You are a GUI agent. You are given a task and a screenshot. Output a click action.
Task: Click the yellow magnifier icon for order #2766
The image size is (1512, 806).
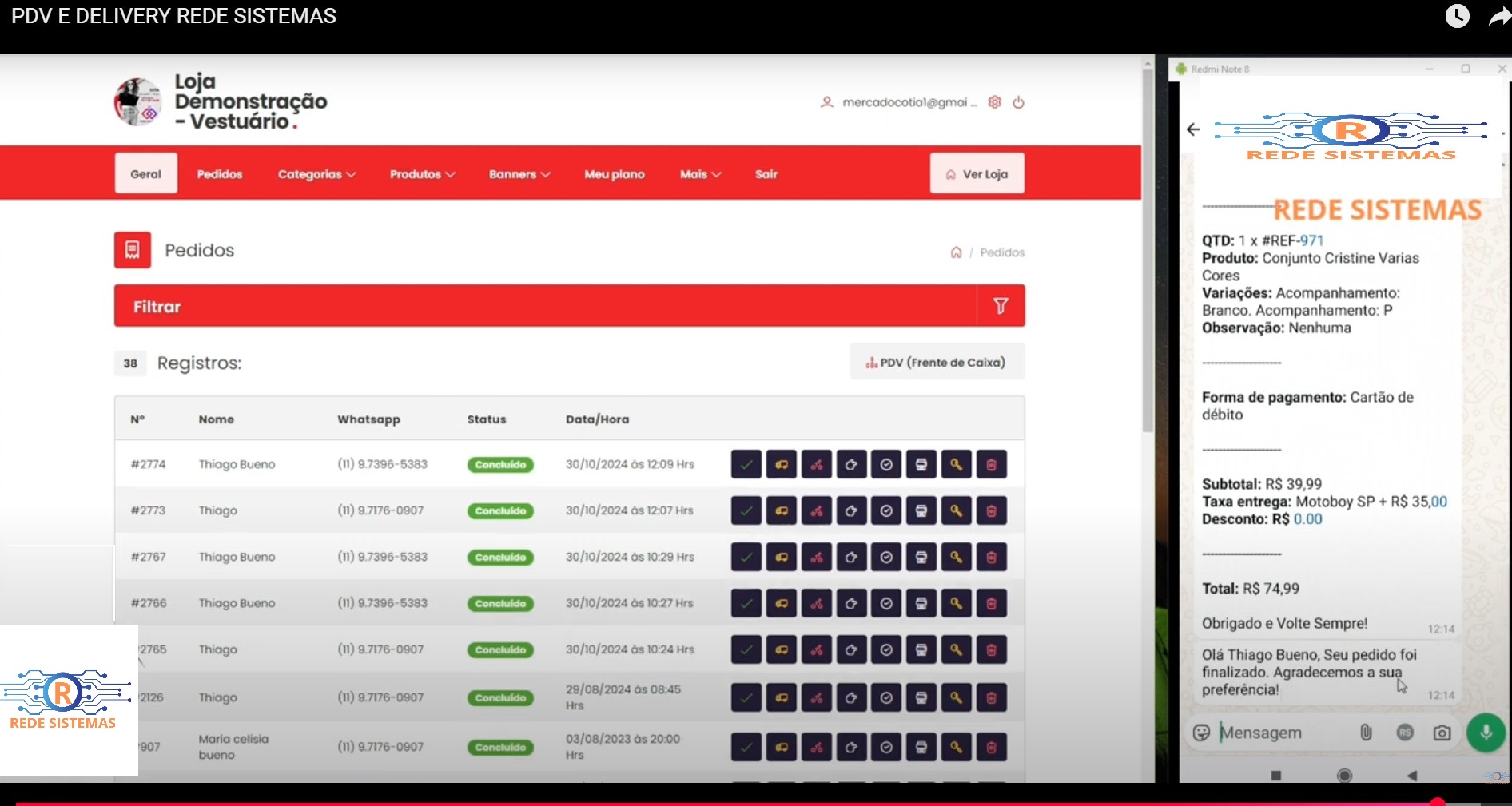(x=957, y=603)
